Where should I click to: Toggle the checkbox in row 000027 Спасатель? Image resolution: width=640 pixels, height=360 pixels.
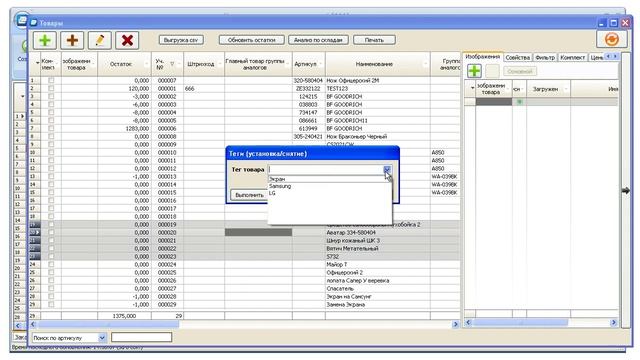[x=51, y=288]
